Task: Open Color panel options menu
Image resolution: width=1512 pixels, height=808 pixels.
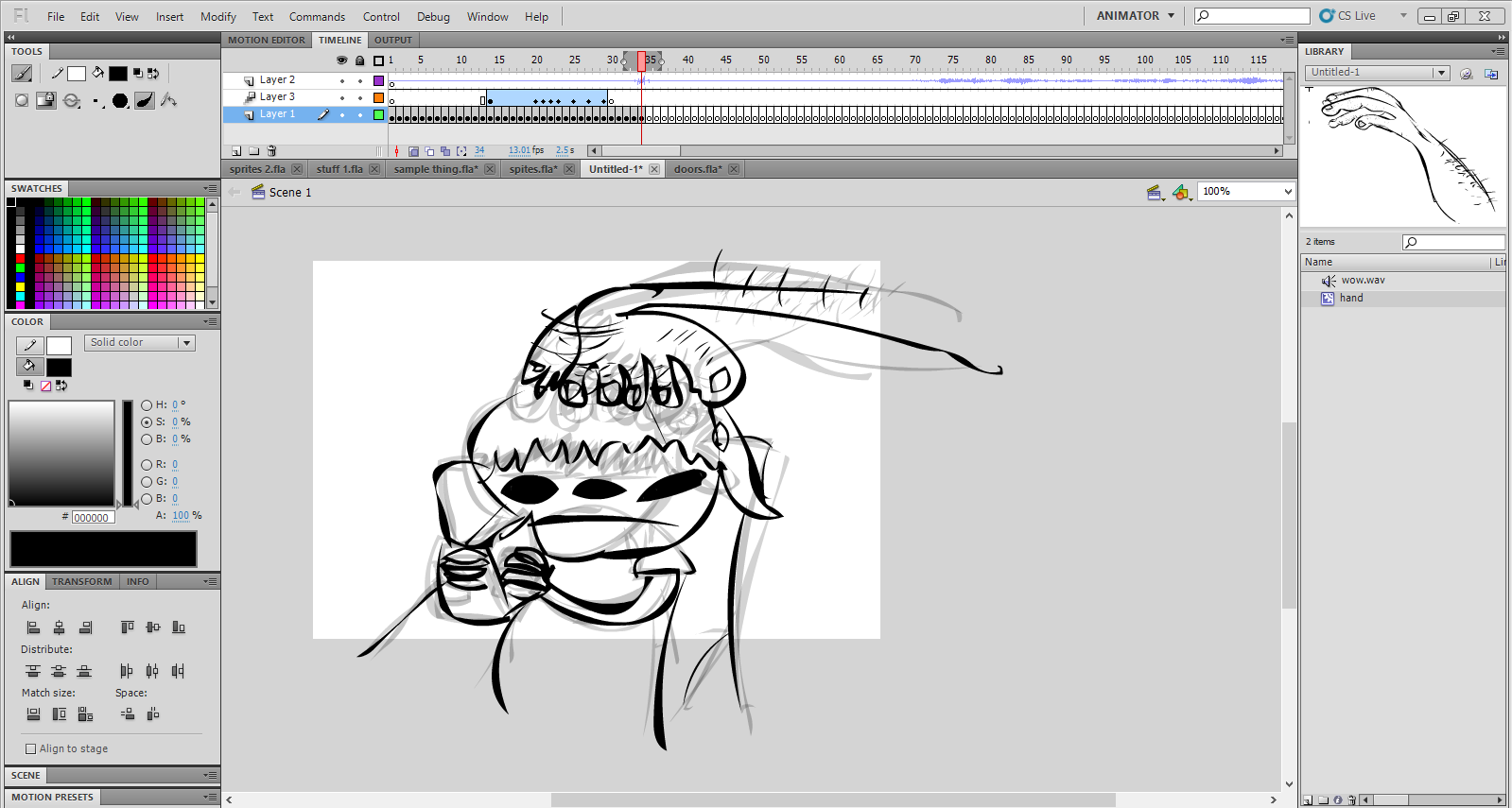Action: pyautogui.click(x=210, y=322)
